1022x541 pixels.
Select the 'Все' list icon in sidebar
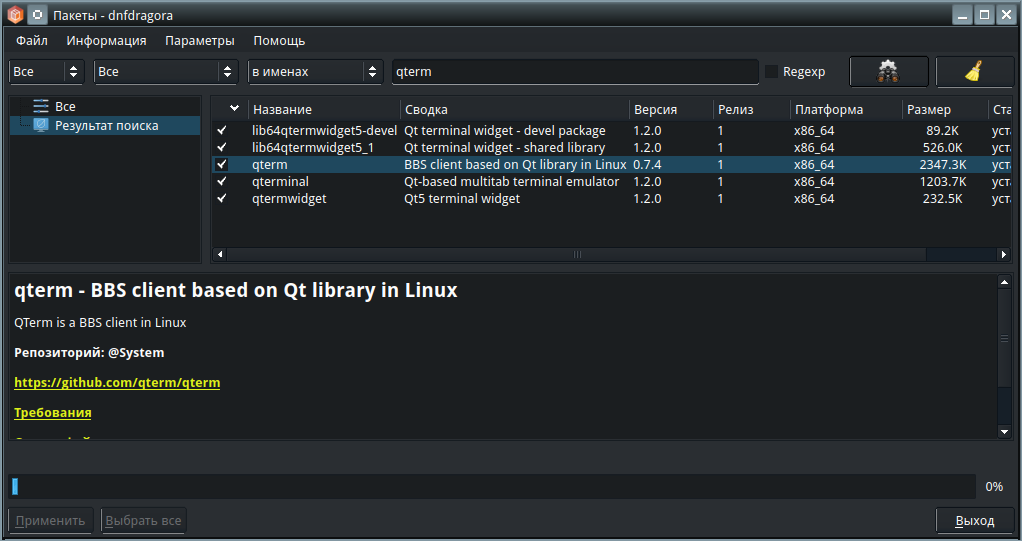tap(41, 106)
